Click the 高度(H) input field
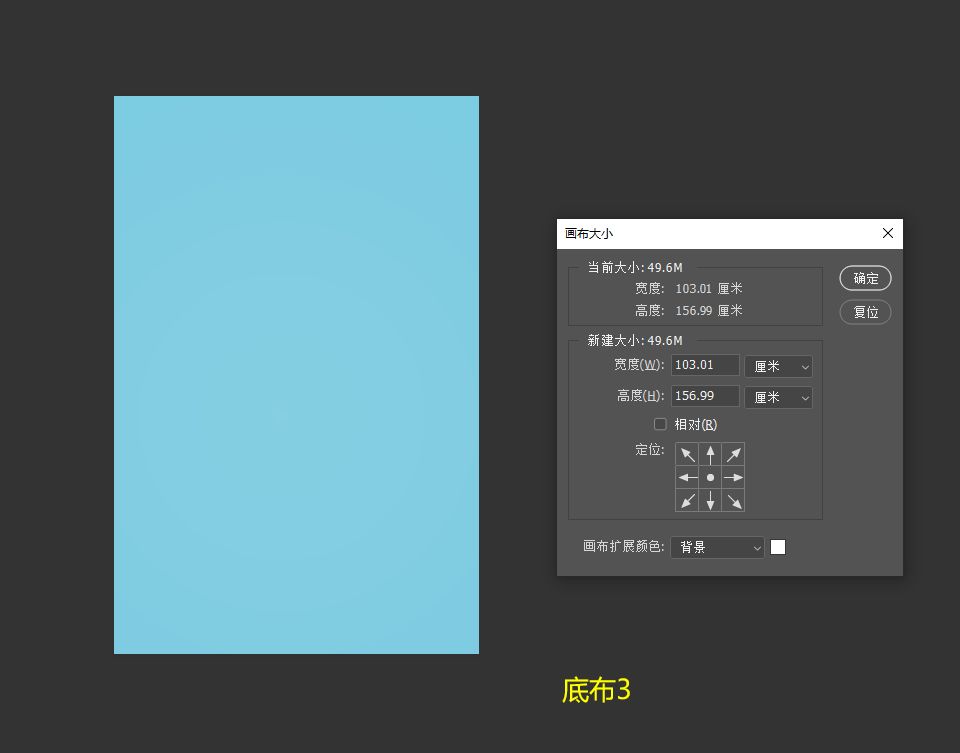The width and height of the screenshot is (960, 753). (705, 396)
